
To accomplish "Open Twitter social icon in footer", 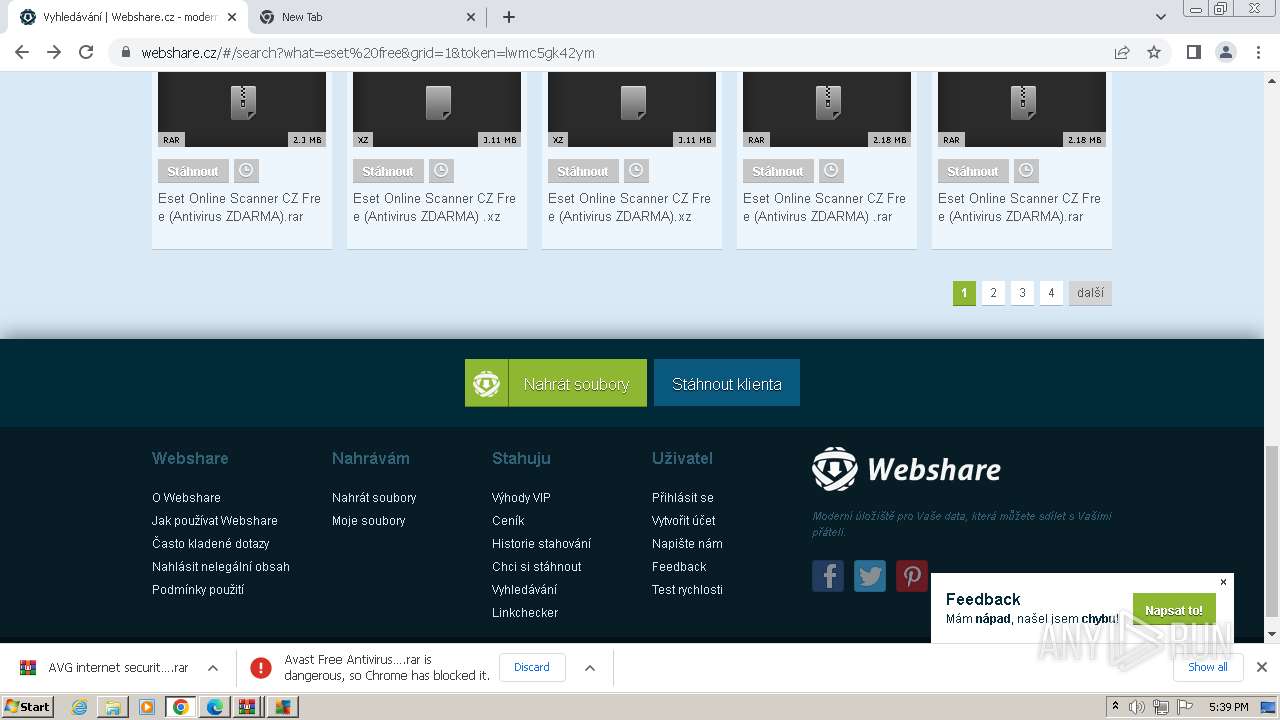I will point(870,576).
